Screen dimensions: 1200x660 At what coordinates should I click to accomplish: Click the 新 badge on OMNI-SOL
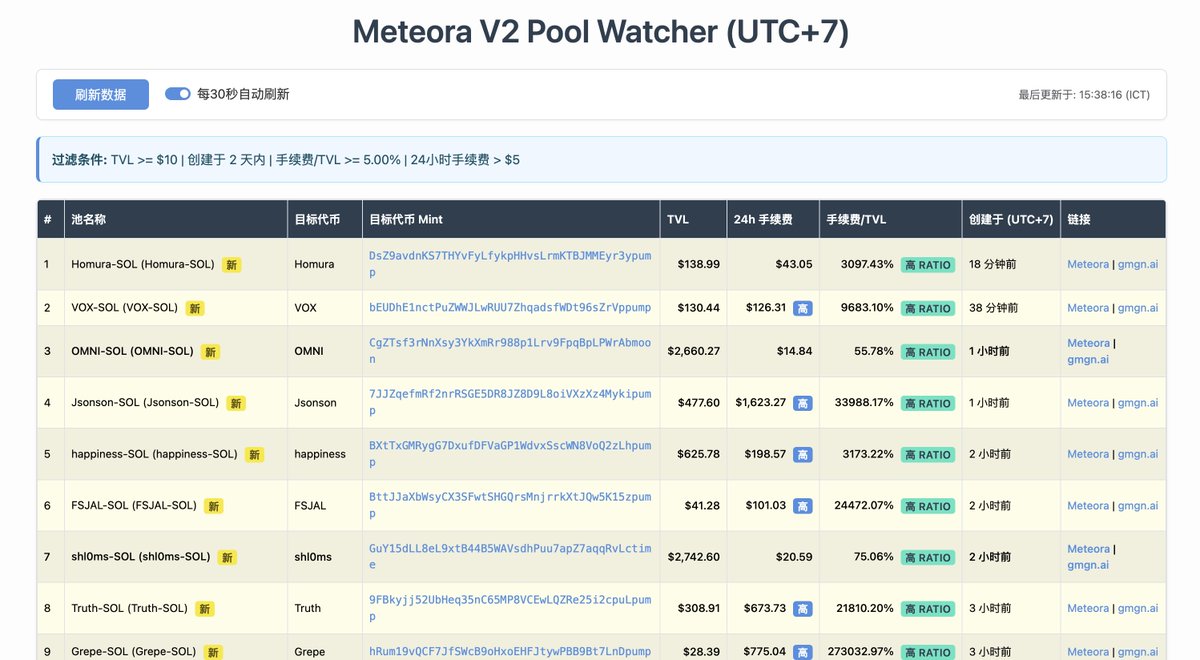pyautogui.click(x=210, y=352)
